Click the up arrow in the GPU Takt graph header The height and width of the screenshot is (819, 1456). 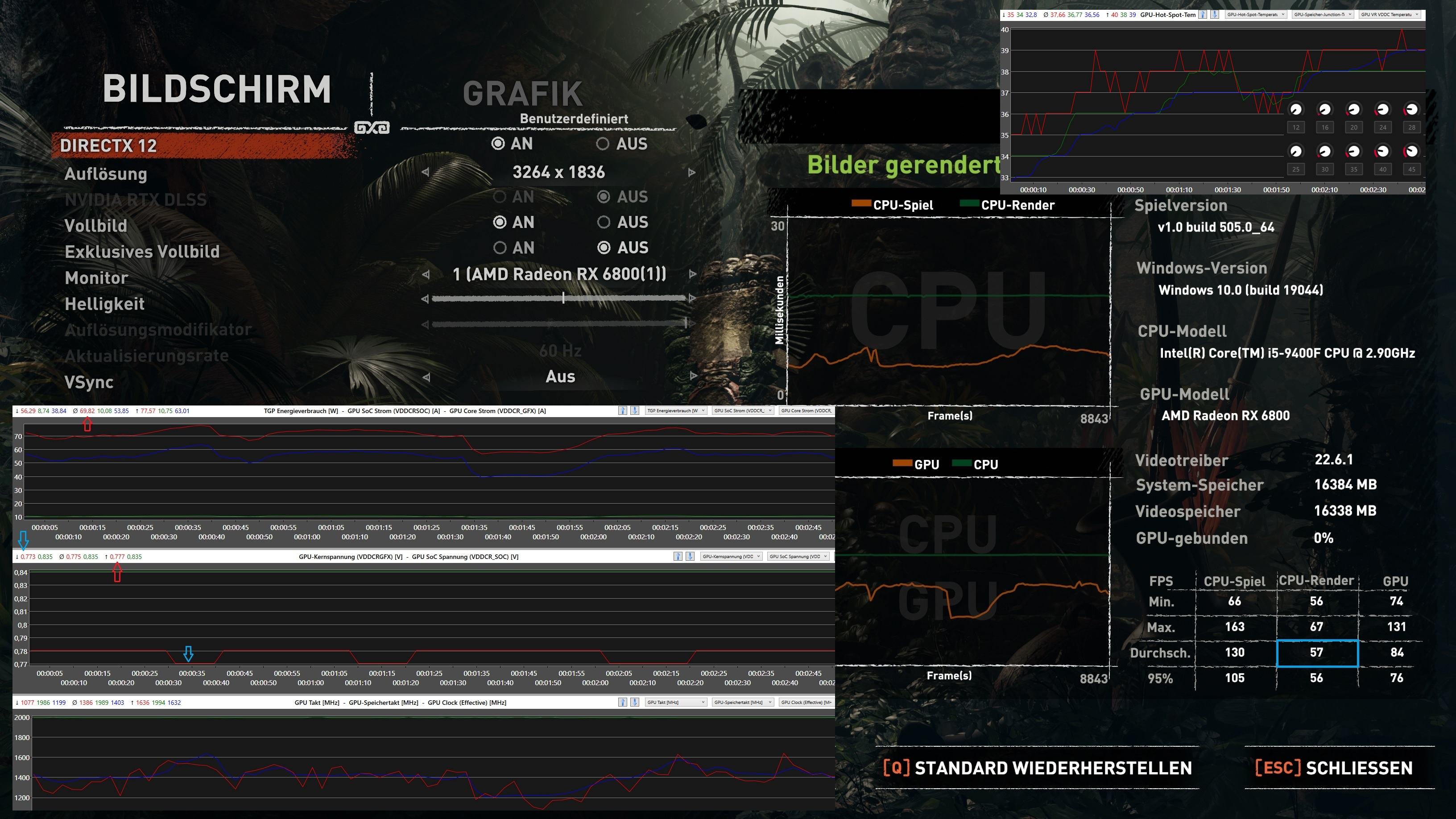click(623, 702)
